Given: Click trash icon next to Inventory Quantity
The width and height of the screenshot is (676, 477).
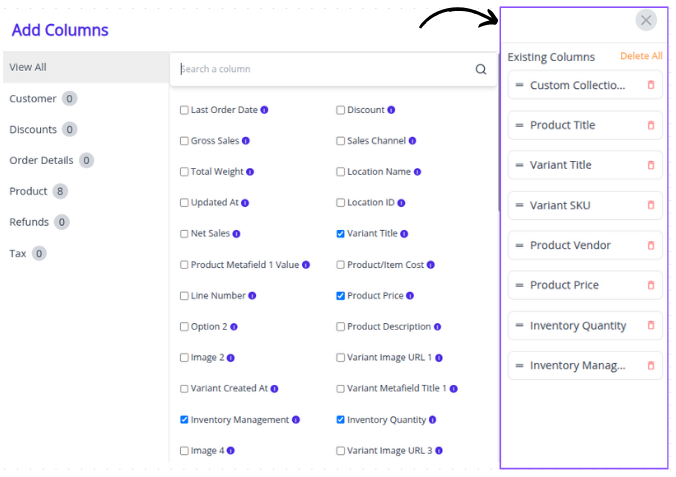Looking at the screenshot, I should pyautogui.click(x=651, y=325).
